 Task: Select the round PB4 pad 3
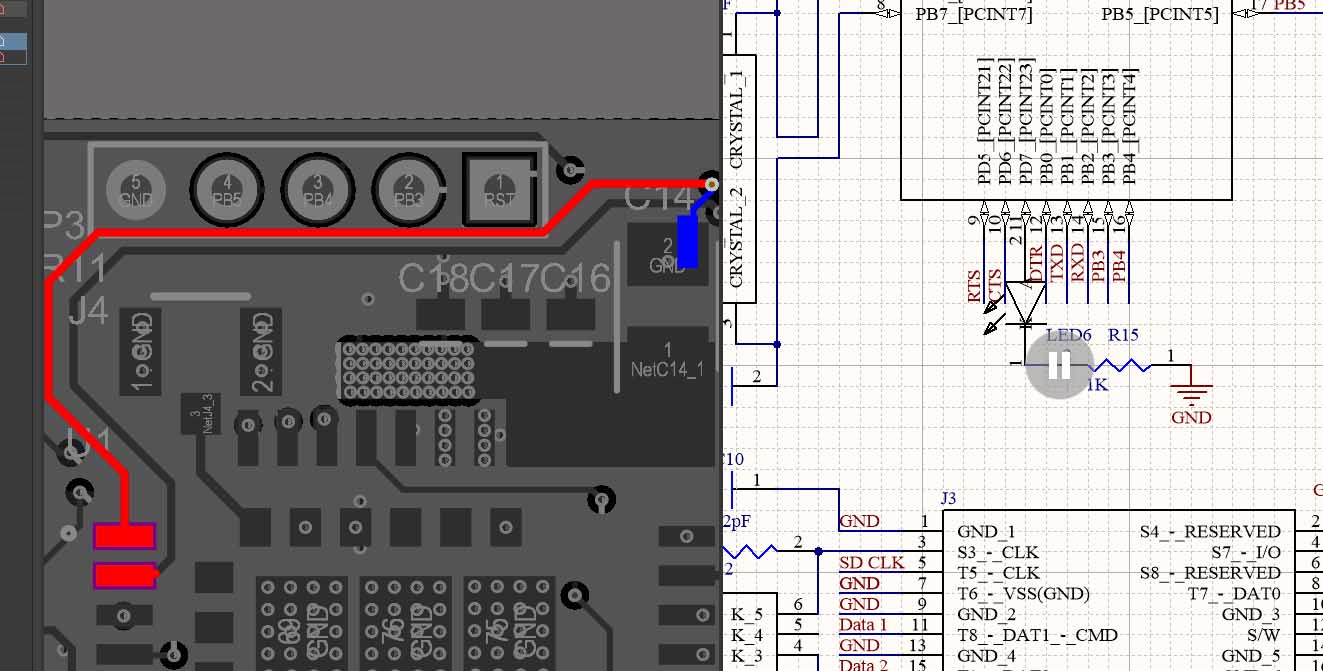[x=318, y=188]
